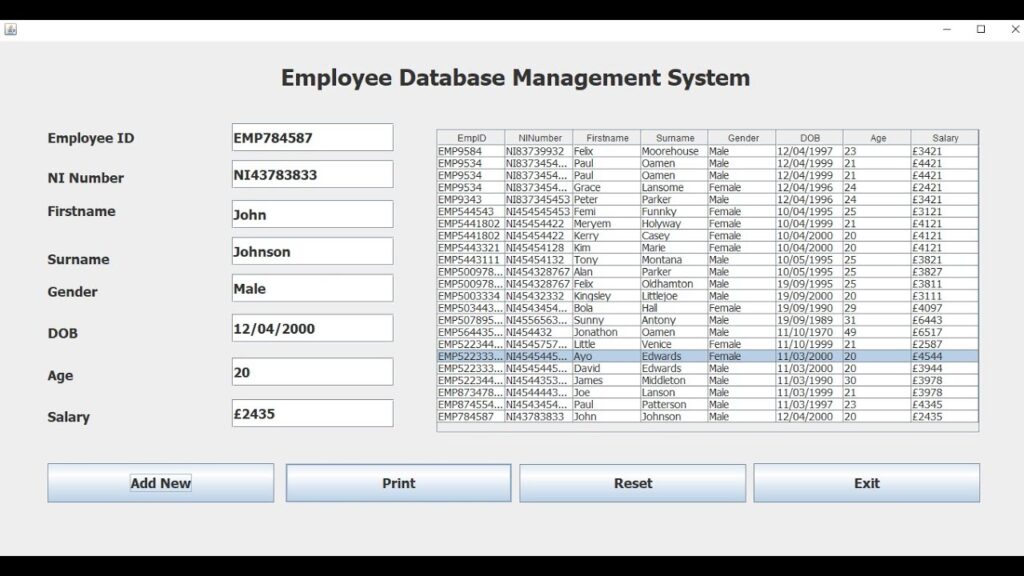Maximize the application window

click(981, 29)
